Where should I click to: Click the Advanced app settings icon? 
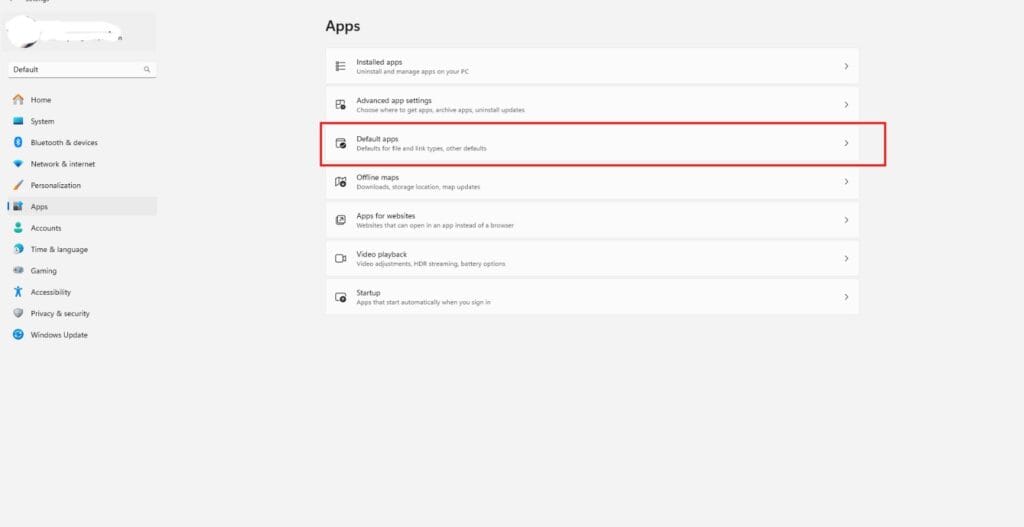(x=340, y=104)
